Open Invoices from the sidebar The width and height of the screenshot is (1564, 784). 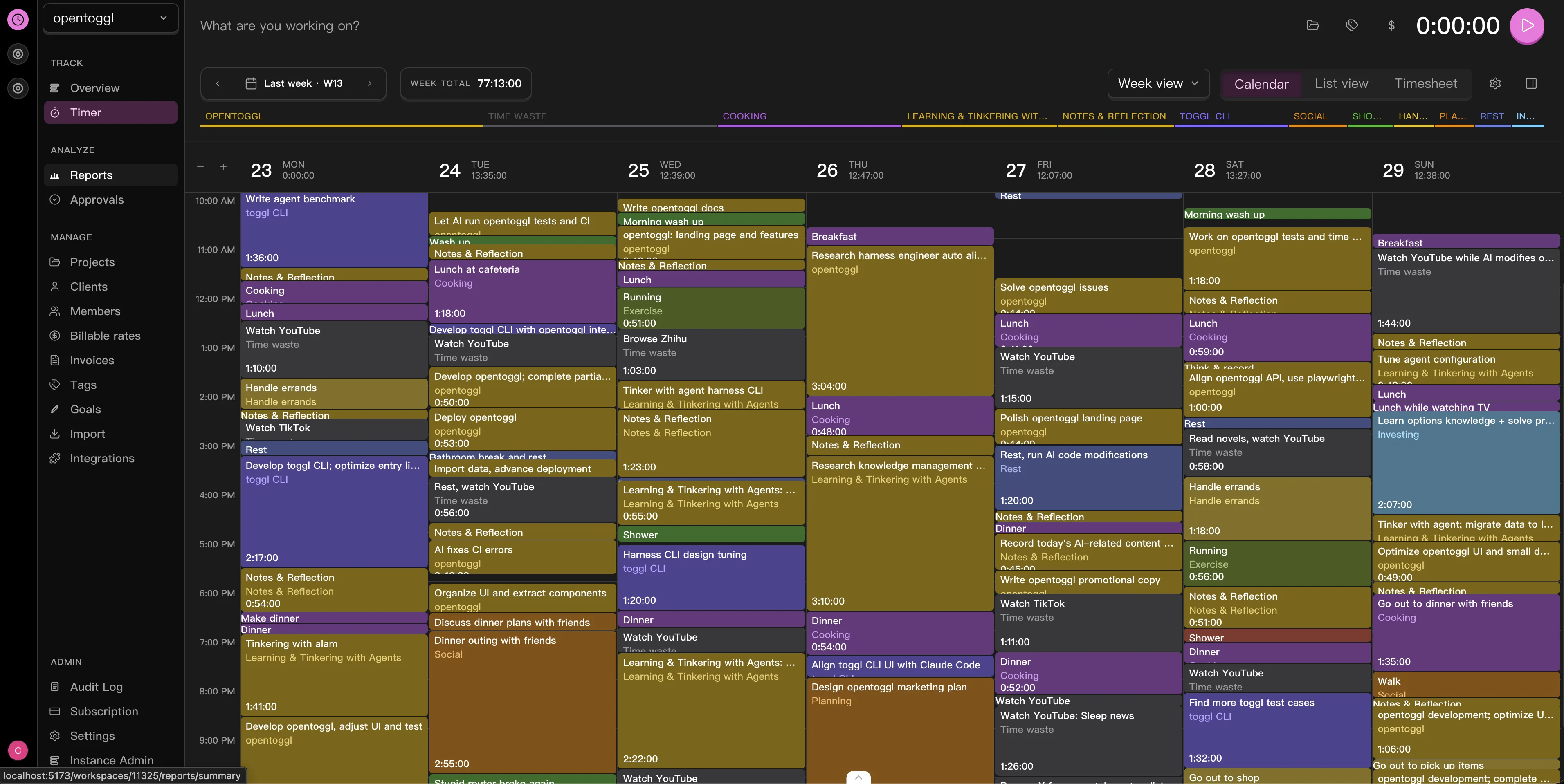pyautogui.click(x=92, y=360)
